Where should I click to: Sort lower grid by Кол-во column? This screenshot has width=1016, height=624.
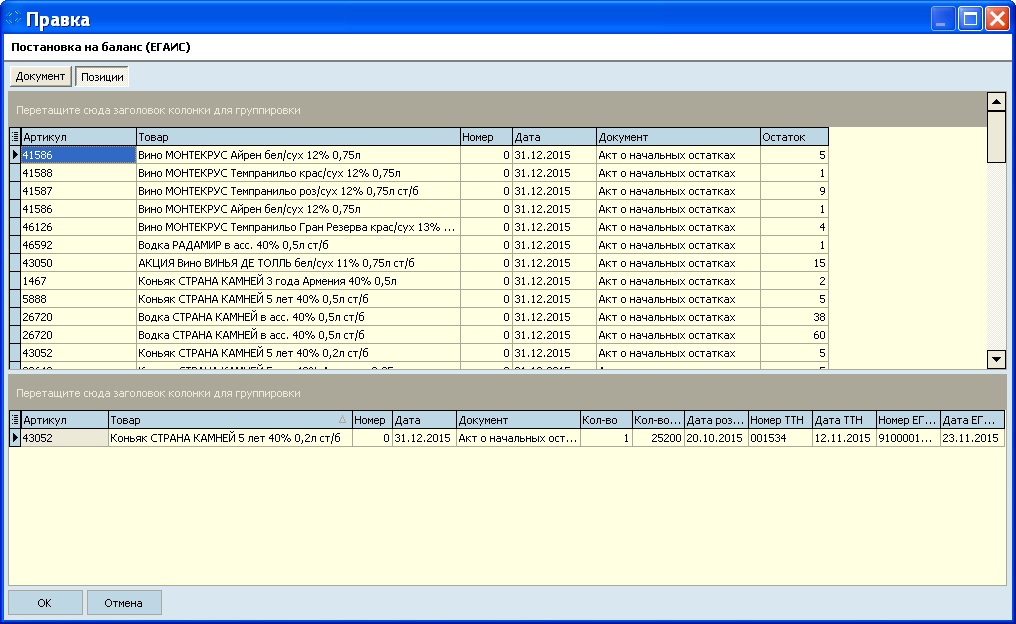click(x=606, y=420)
